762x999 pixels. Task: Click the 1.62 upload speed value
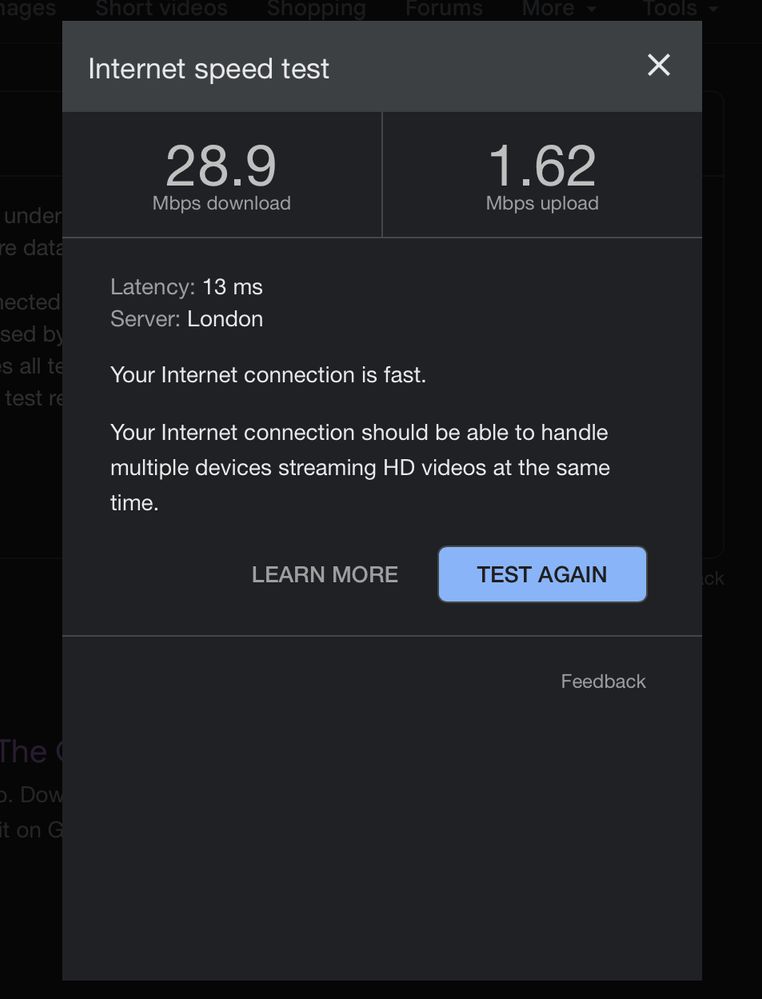coord(542,166)
